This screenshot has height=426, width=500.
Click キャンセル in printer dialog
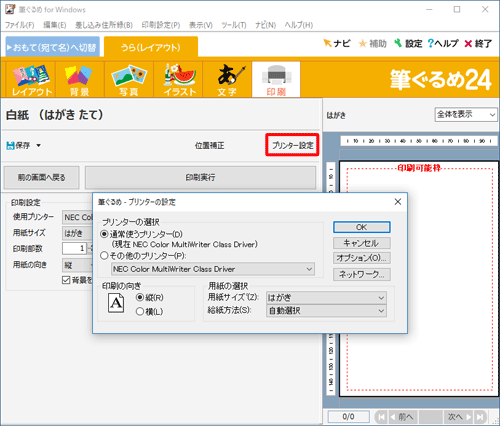pos(362,243)
